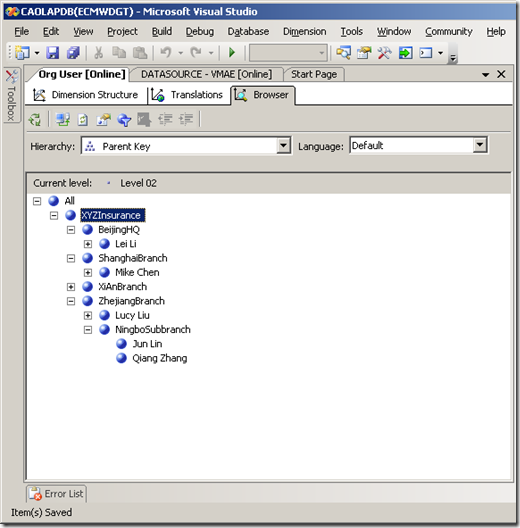
Task: Click the Member Properties icon
Action: [x=103, y=119]
